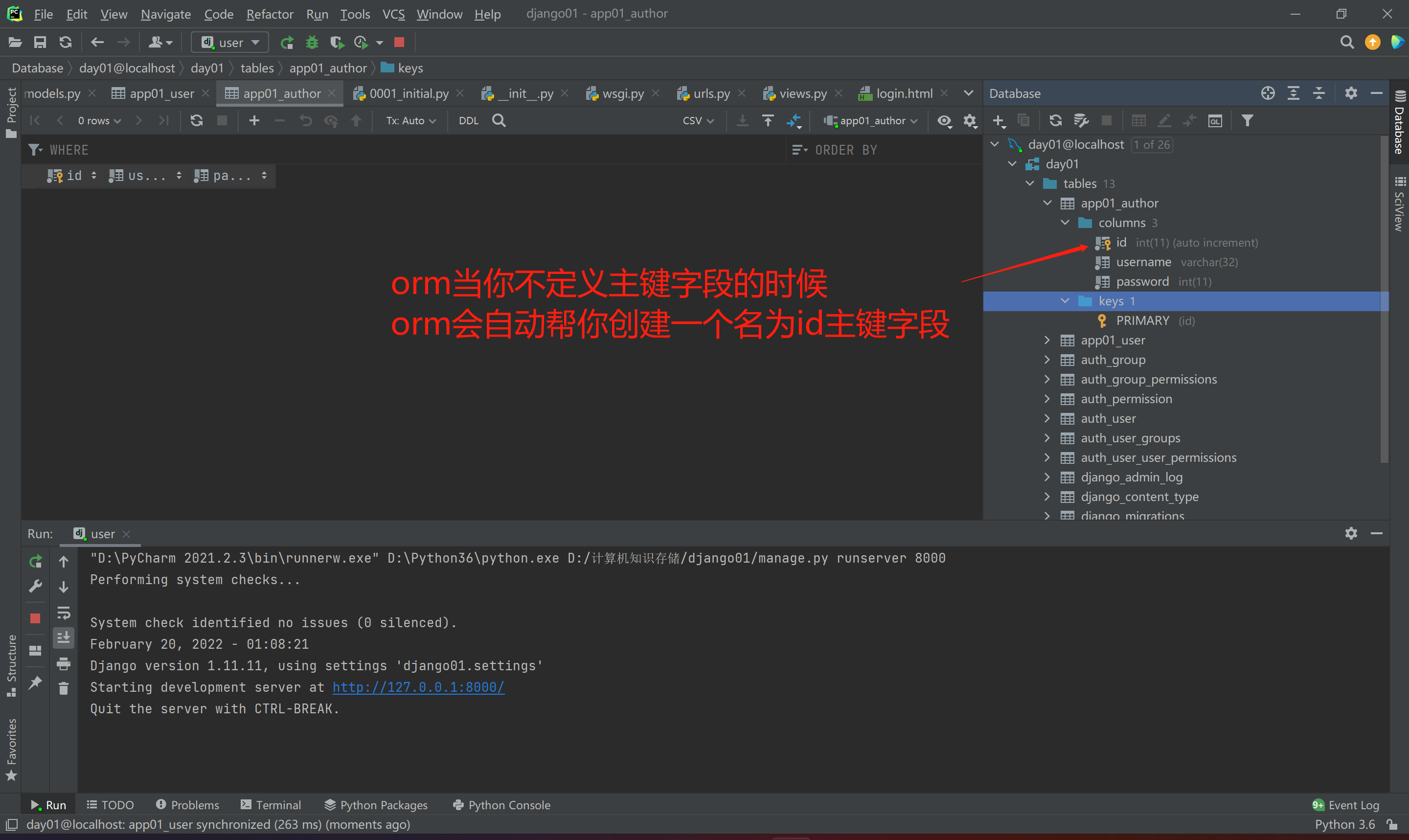Click the Save All icon
1409x840 pixels.
pyautogui.click(x=40, y=43)
